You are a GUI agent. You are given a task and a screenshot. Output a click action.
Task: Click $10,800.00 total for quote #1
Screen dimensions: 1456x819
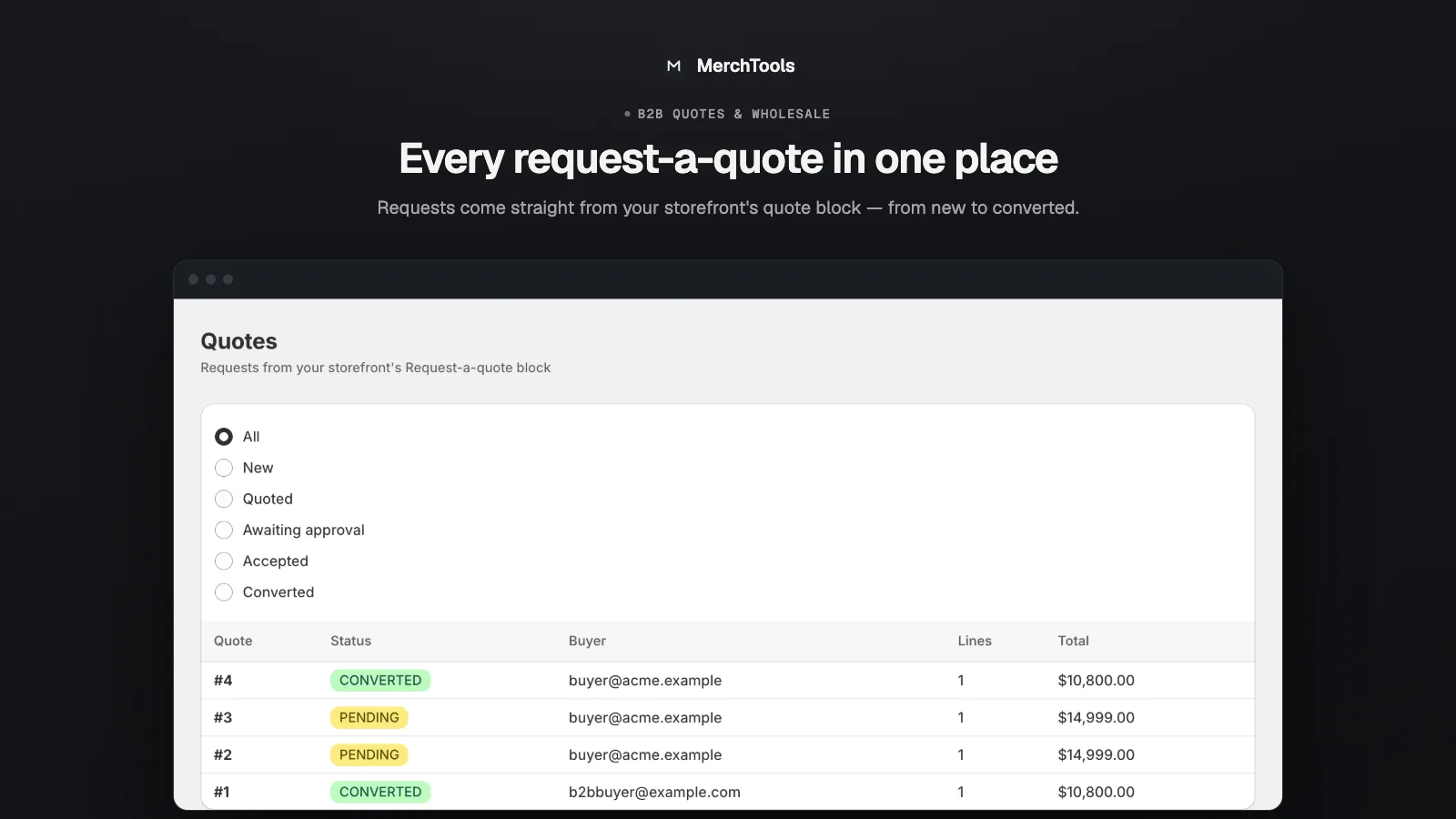(x=1096, y=792)
